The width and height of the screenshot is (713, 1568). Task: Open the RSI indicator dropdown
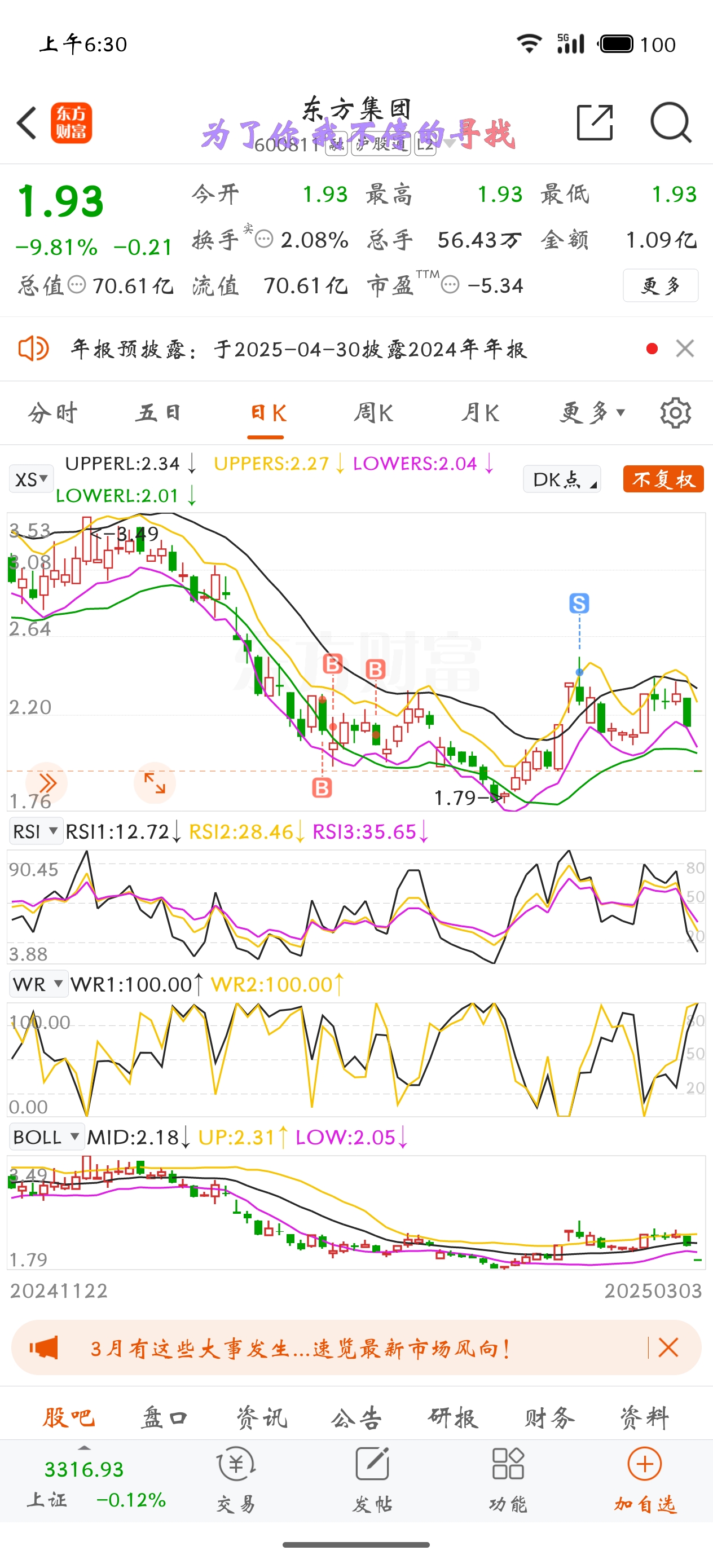[36, 831]
